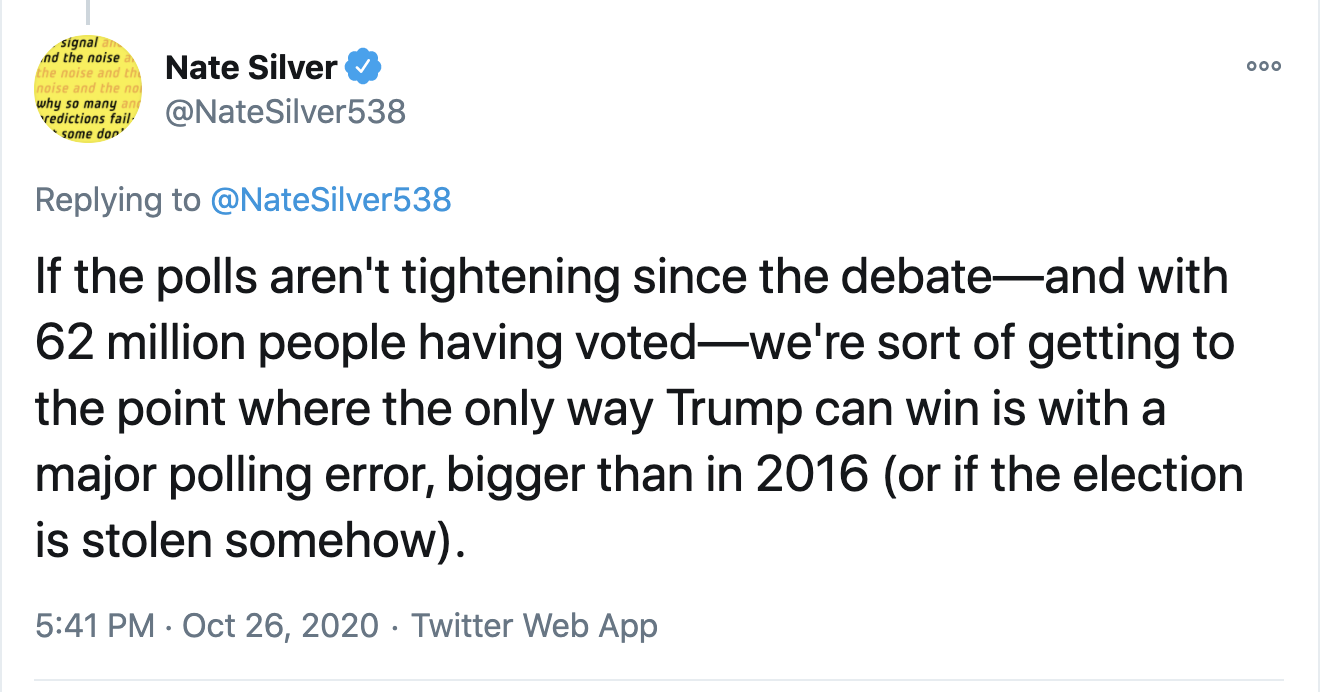Click the thread connector line above the avatar
This screenshot has height=692, width=1320.
click(x=87, y=12)
